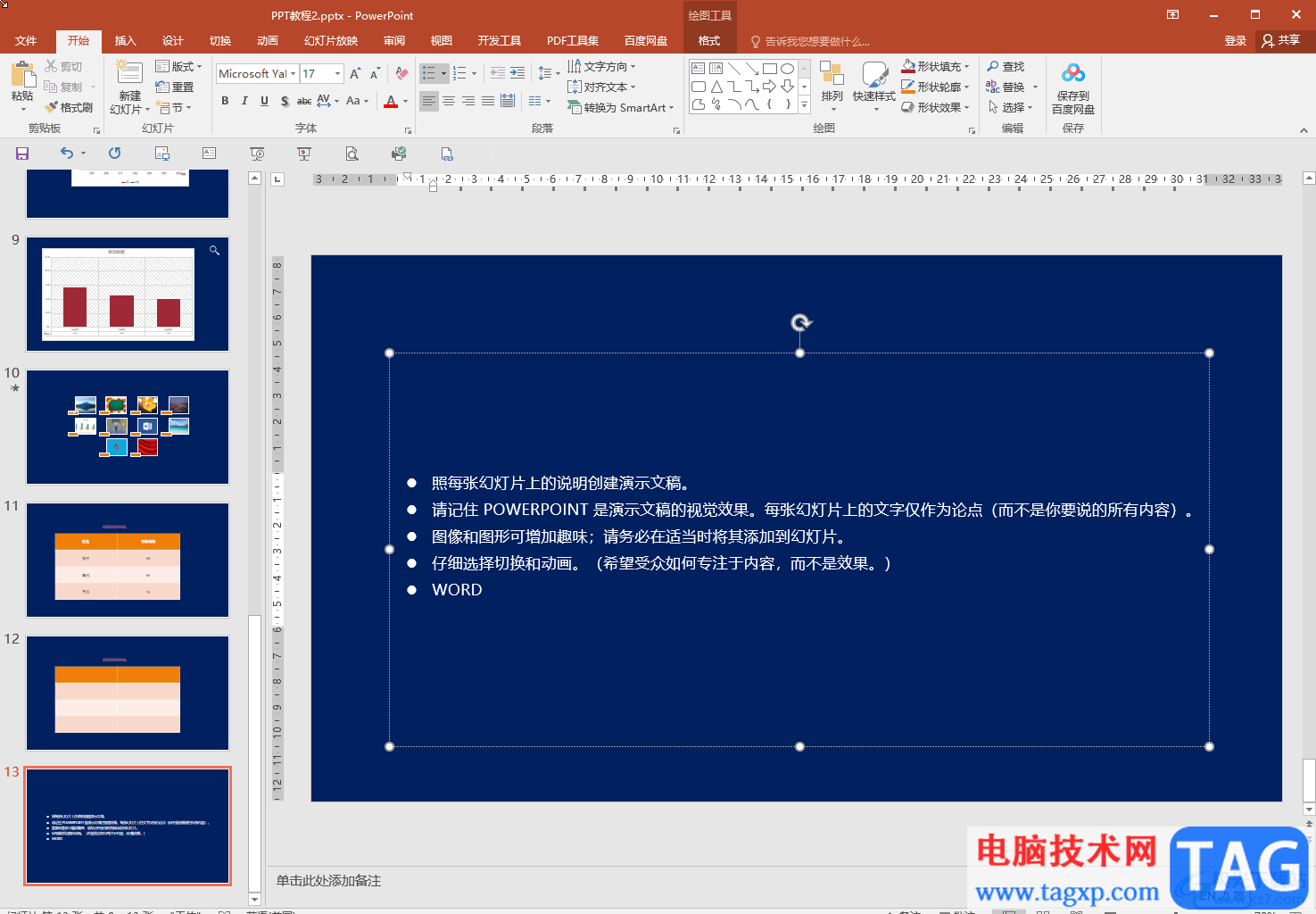Click the Paste (粘贴) icon
The width and height of the screenshot is (1316, 914).
point(22,75)
